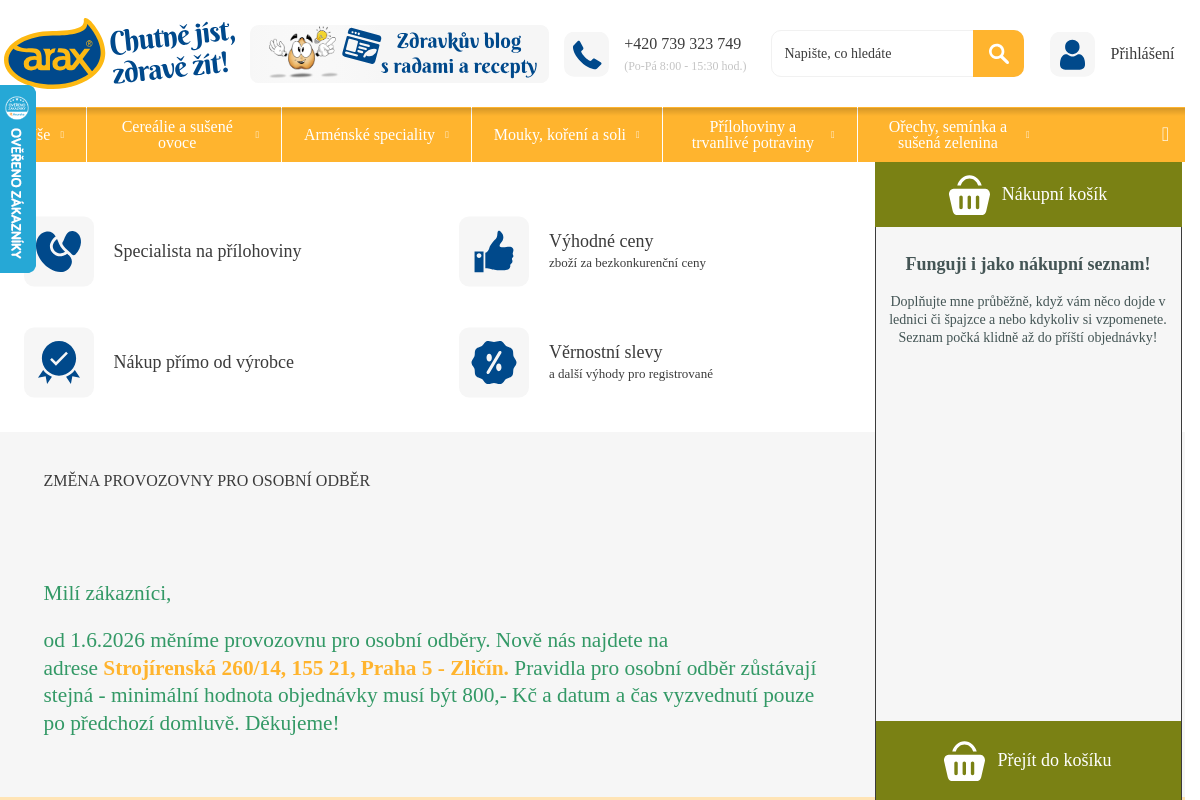Open the Přihlášení login link
The height and width of the screenshot is (800, 1200).
click(x=1142, y=54)
